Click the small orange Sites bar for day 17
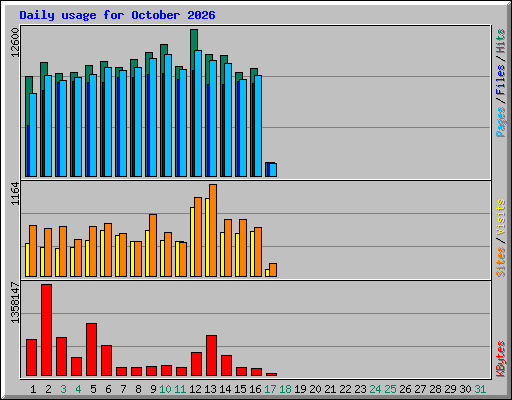This screenshot has width=512, height=400. (273, 270)
